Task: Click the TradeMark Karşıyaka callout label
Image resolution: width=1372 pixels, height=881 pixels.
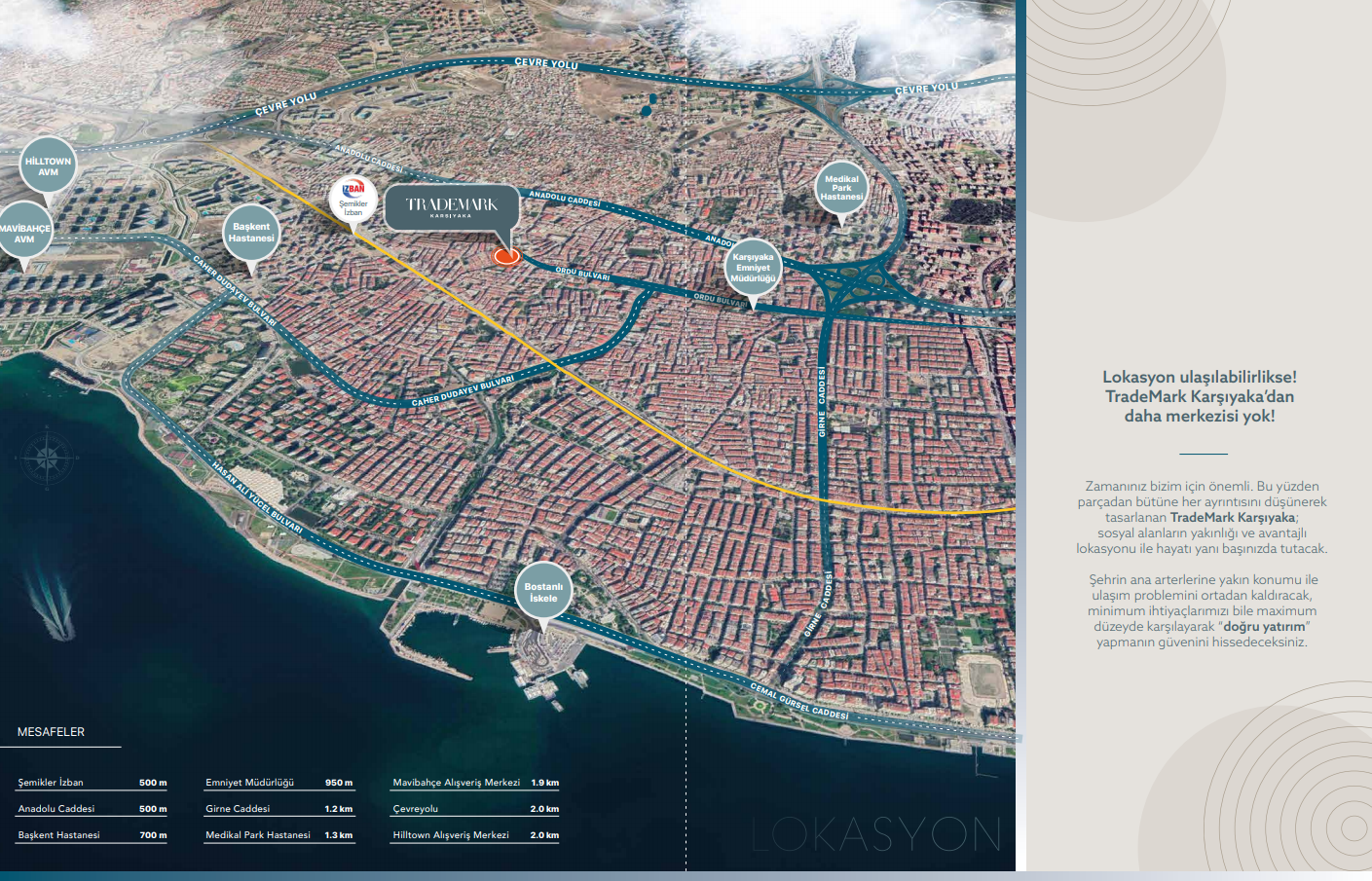Action: (451, 208)
